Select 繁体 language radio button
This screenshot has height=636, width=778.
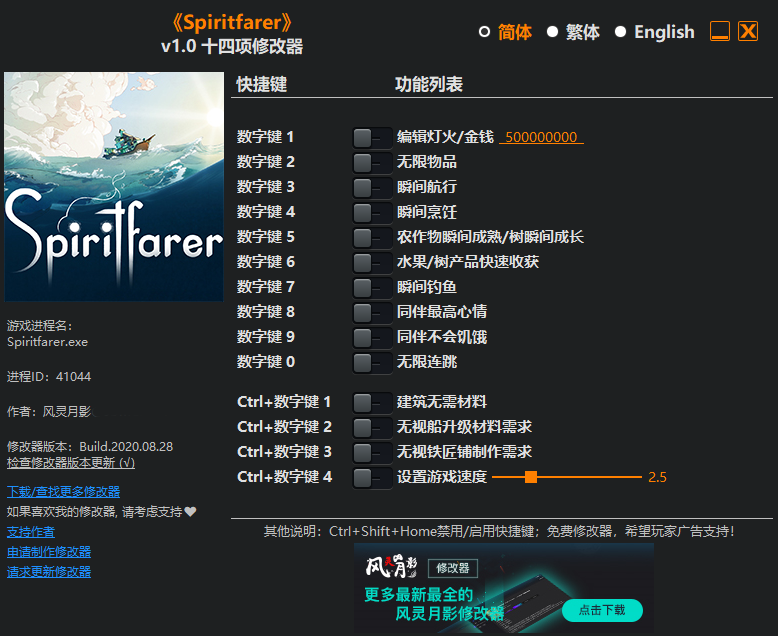pyautogui.click(x=553, y=32)
